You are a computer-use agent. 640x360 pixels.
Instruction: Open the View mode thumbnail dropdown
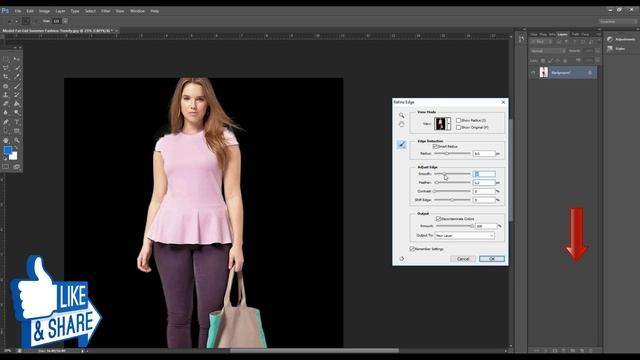pyautogui.click(x=442, y=124)
